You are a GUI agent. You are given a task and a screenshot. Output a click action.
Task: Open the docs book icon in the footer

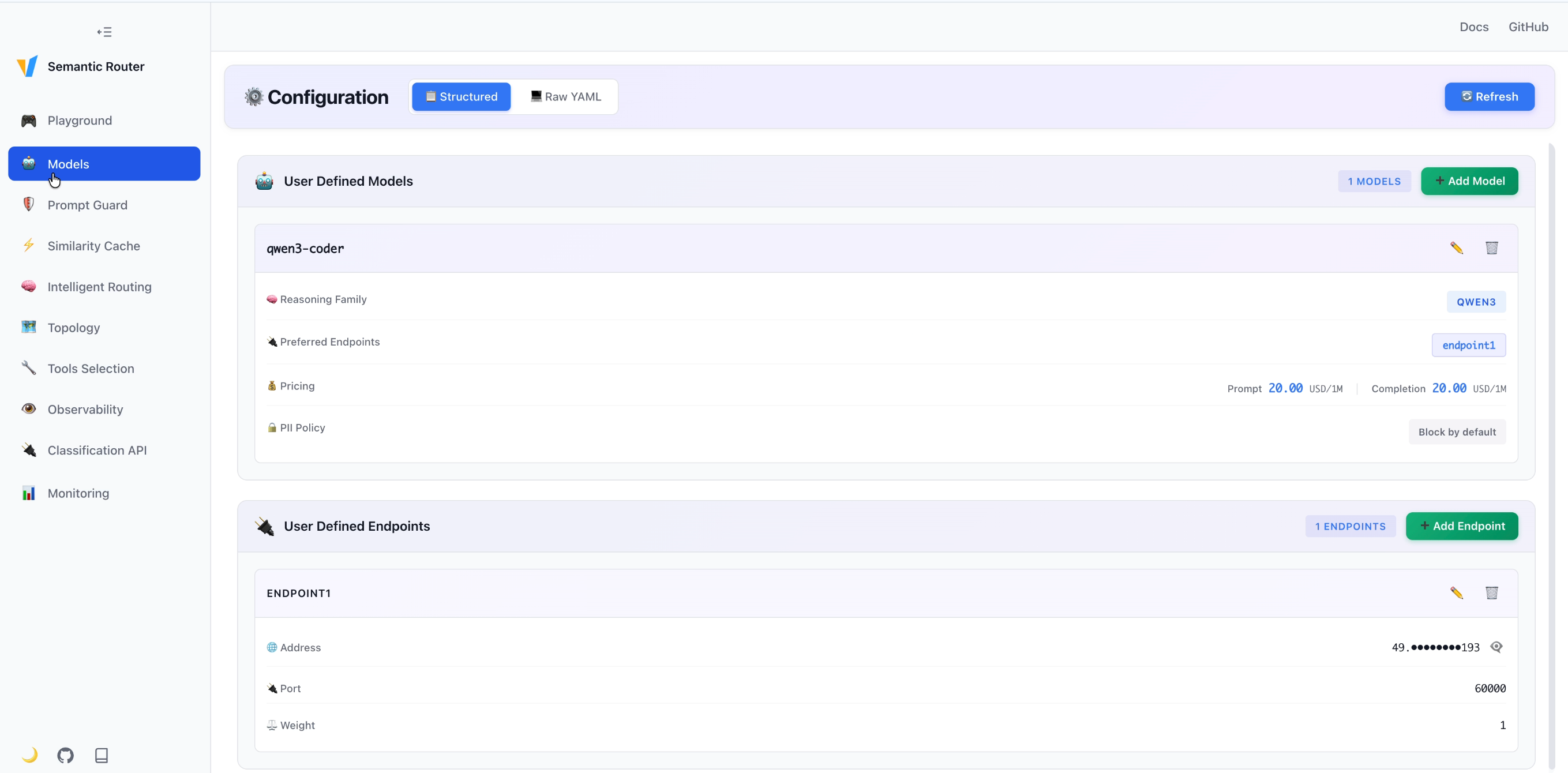point(101,755)
